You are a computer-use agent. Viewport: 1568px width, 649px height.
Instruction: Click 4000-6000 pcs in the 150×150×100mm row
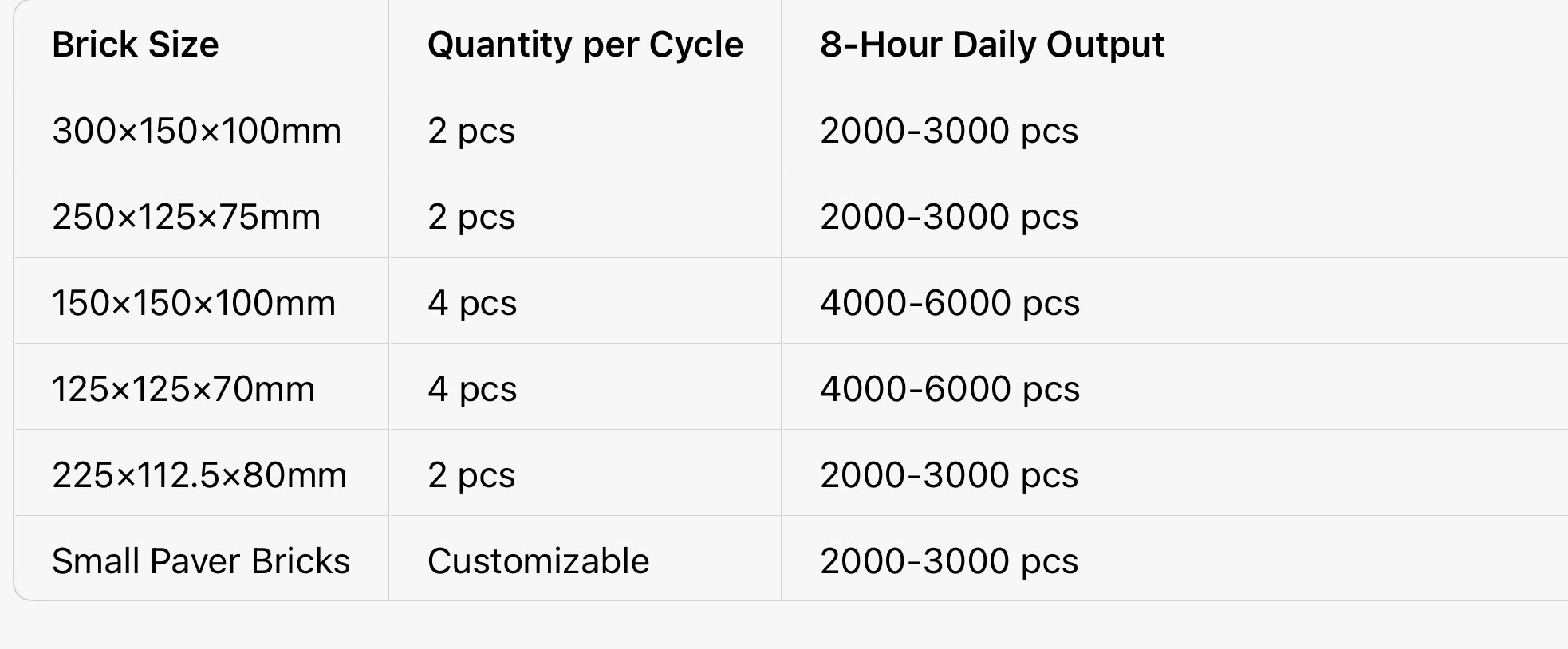[x=950, y=303]
